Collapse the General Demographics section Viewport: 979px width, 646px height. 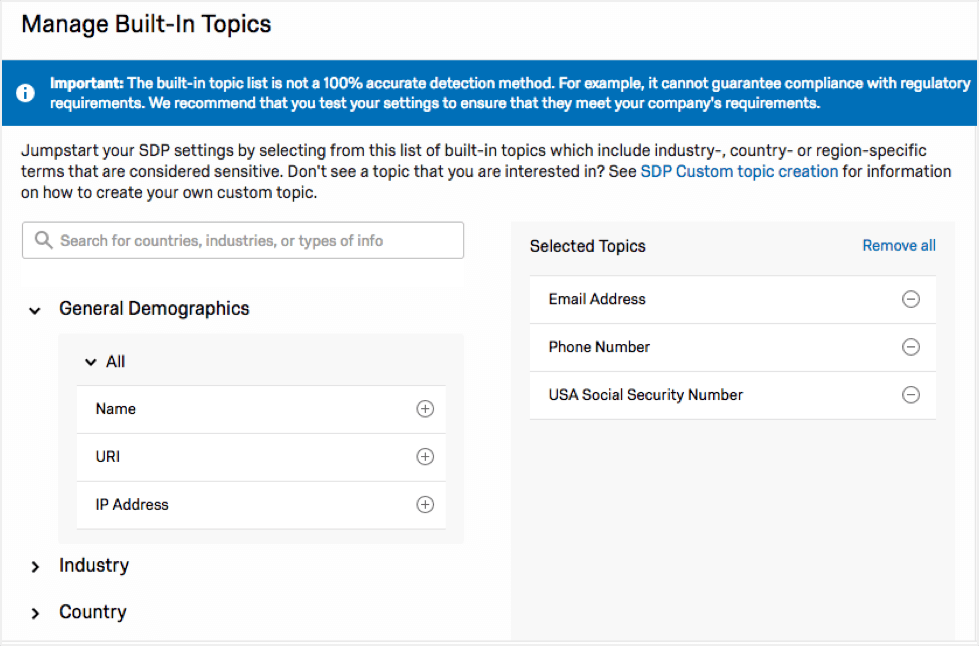coord(35,311)
